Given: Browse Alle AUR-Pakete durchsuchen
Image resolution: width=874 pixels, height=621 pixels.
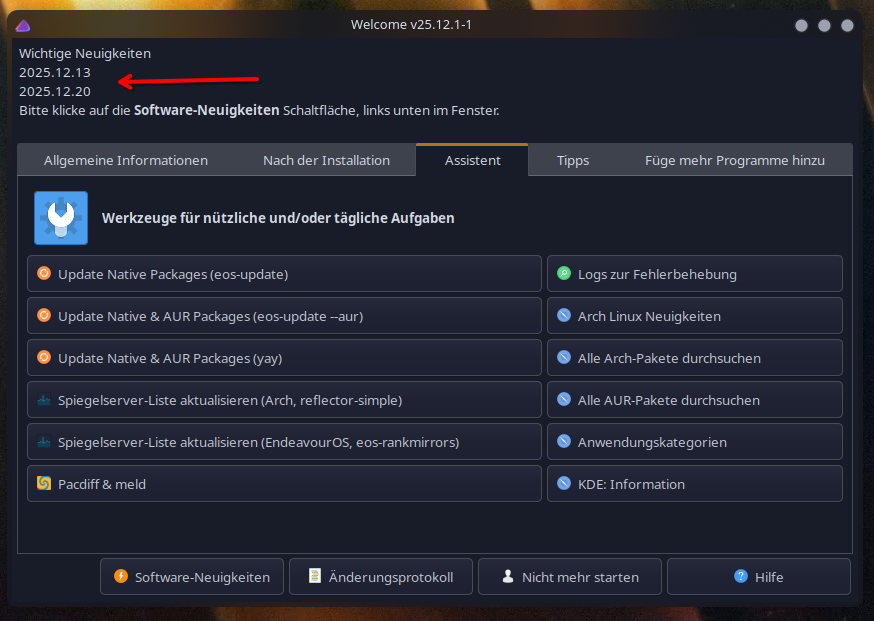Looking at the screenshot, I should (694, 400).
